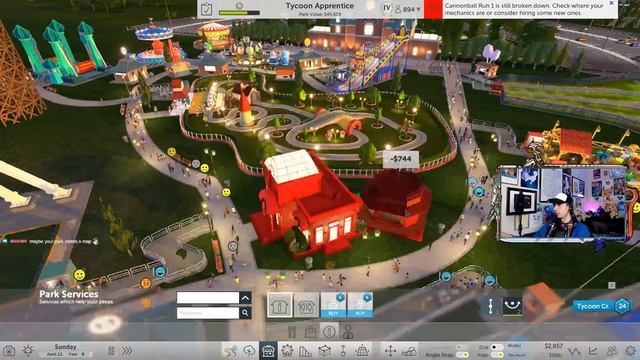Click the Keyword search input field
Screen dimensions: 640x360
coord(208,313)
